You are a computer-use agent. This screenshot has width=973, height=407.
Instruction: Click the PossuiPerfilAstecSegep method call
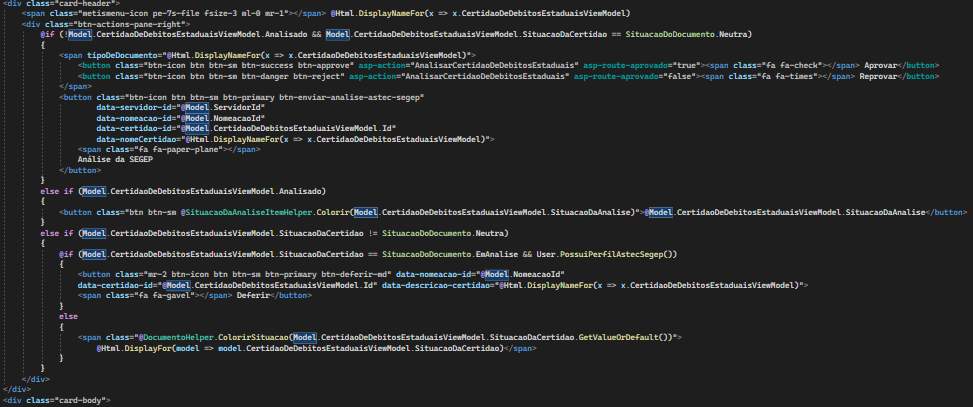click(611, 254)
